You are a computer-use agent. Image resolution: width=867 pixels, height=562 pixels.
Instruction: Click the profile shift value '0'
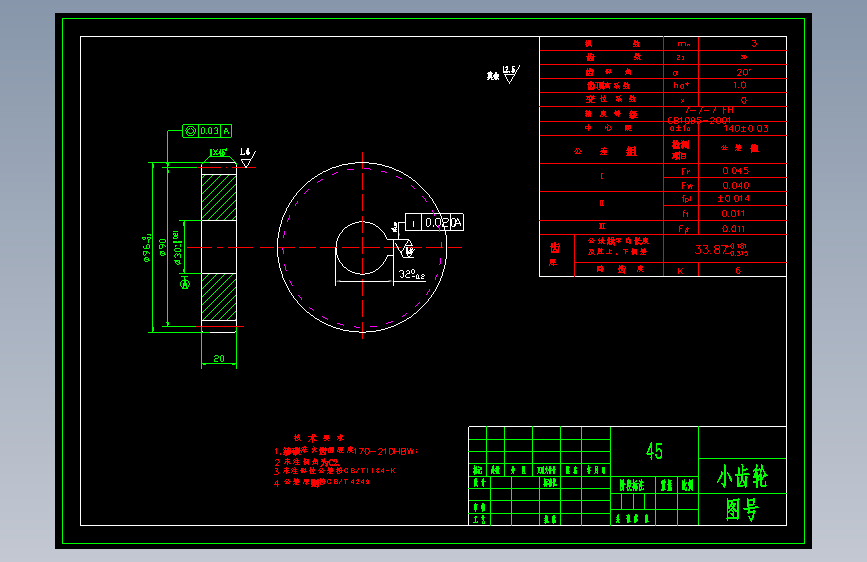[x=744, y=100]
